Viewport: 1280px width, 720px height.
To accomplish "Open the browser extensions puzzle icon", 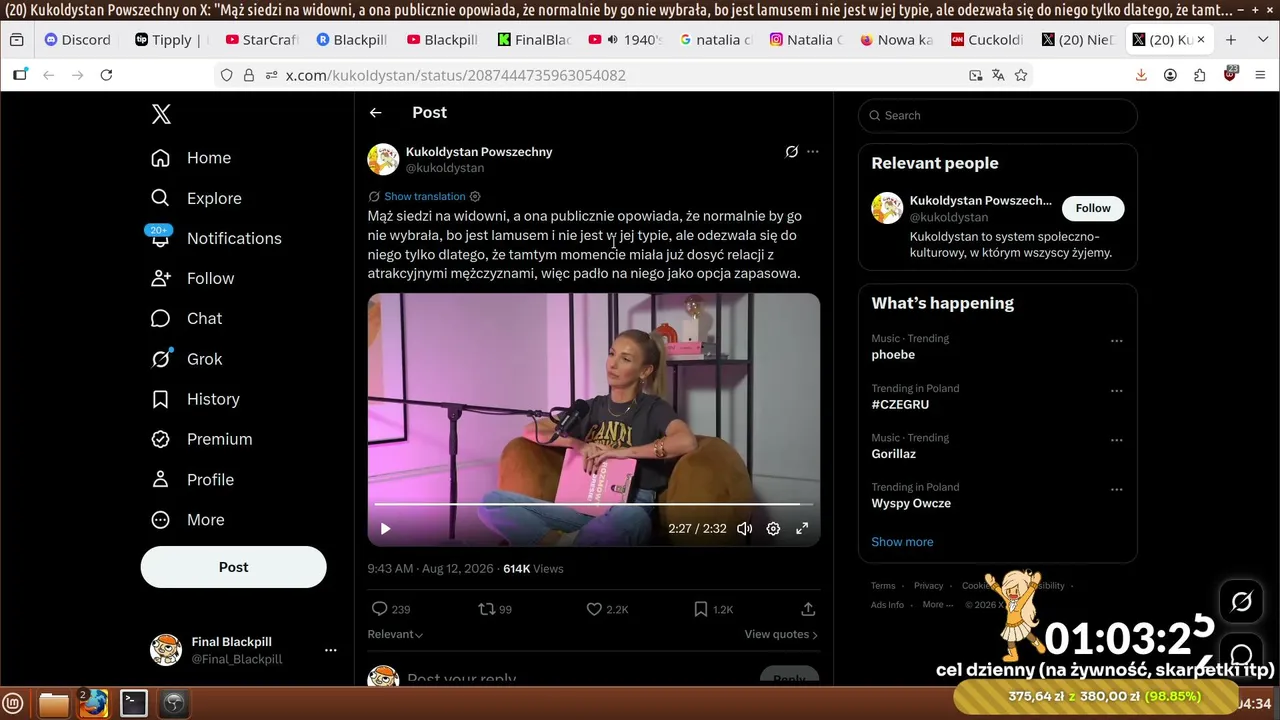I will [x=1200, y=75].
